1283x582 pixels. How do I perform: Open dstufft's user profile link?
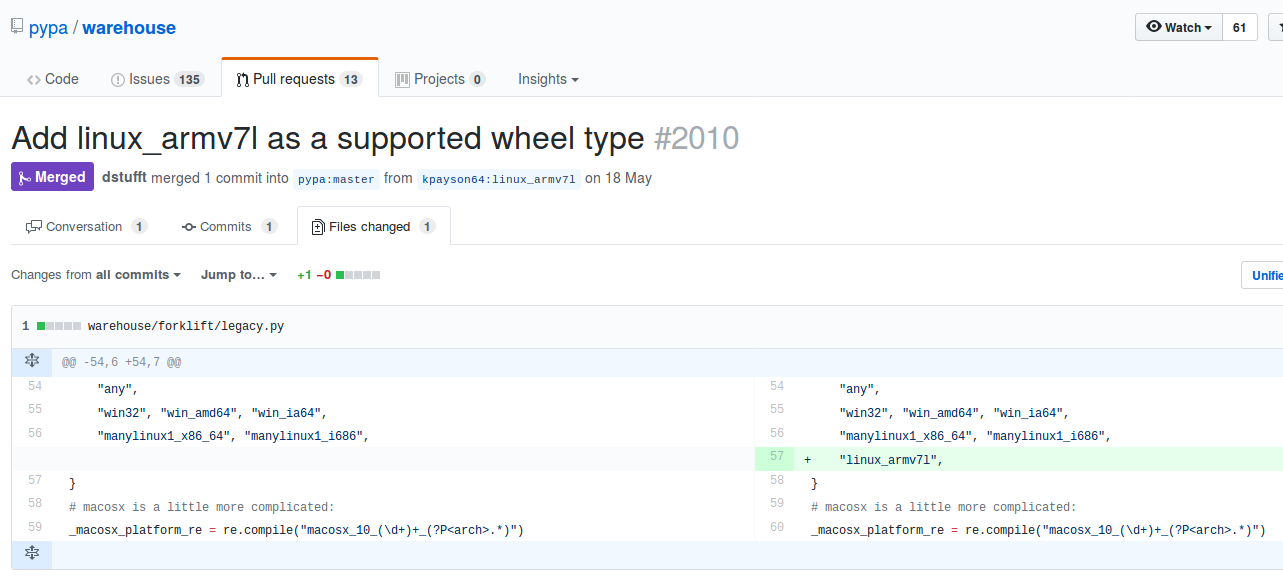(126, 178)
